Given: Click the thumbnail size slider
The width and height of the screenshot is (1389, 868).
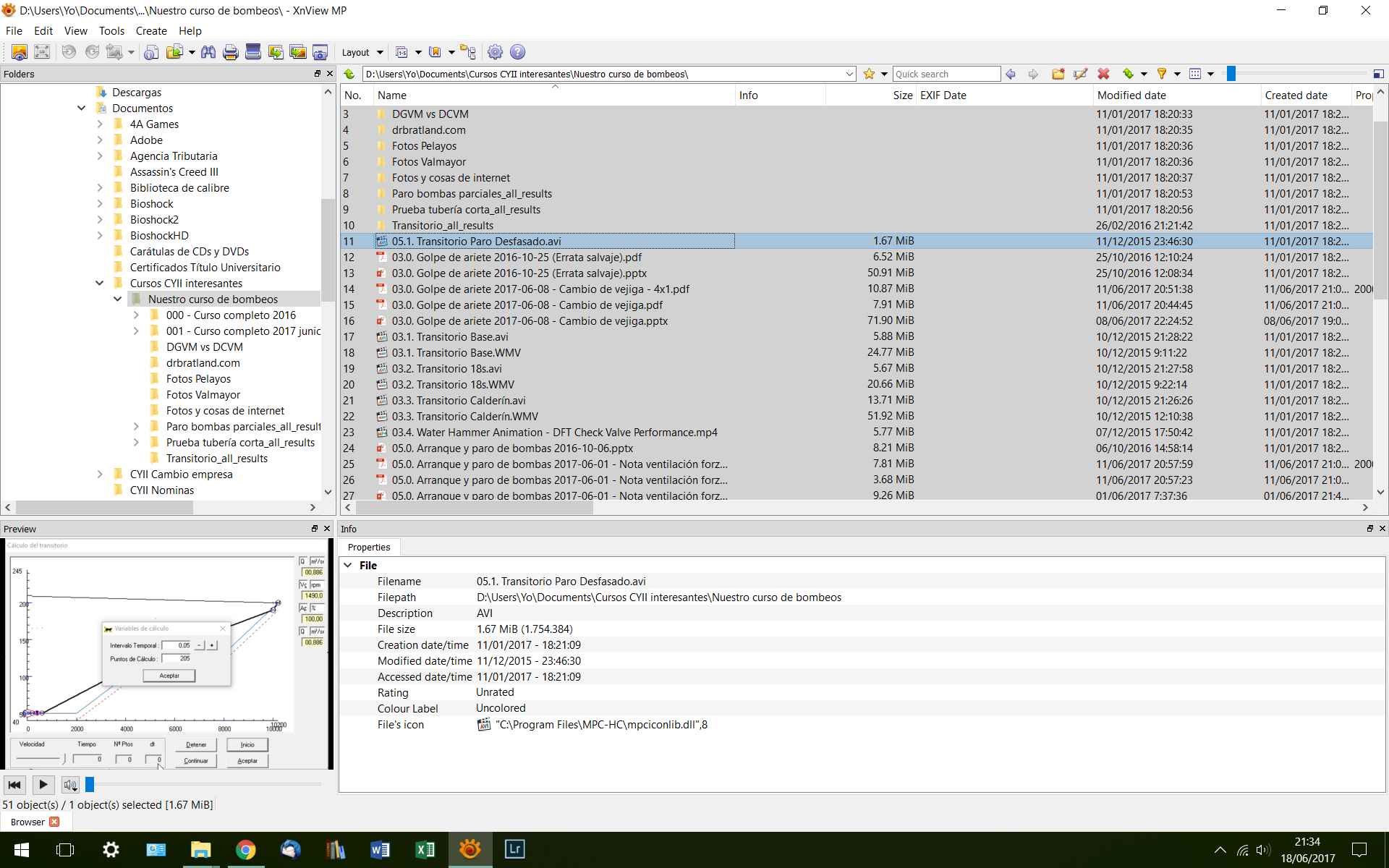Looking at the screenshot, I should pyautogui.click(x=1231, y=74).
